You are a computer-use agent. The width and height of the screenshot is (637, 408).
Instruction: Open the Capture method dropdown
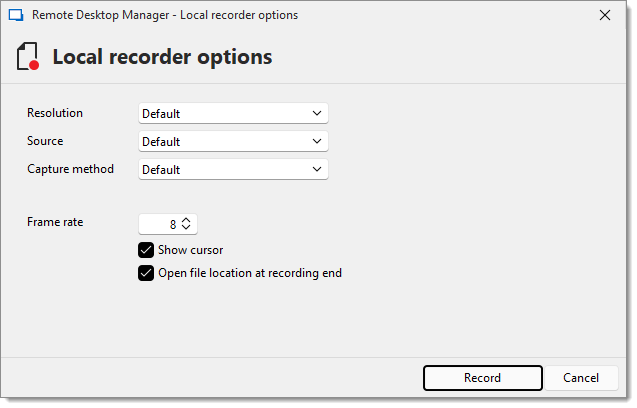233,169
